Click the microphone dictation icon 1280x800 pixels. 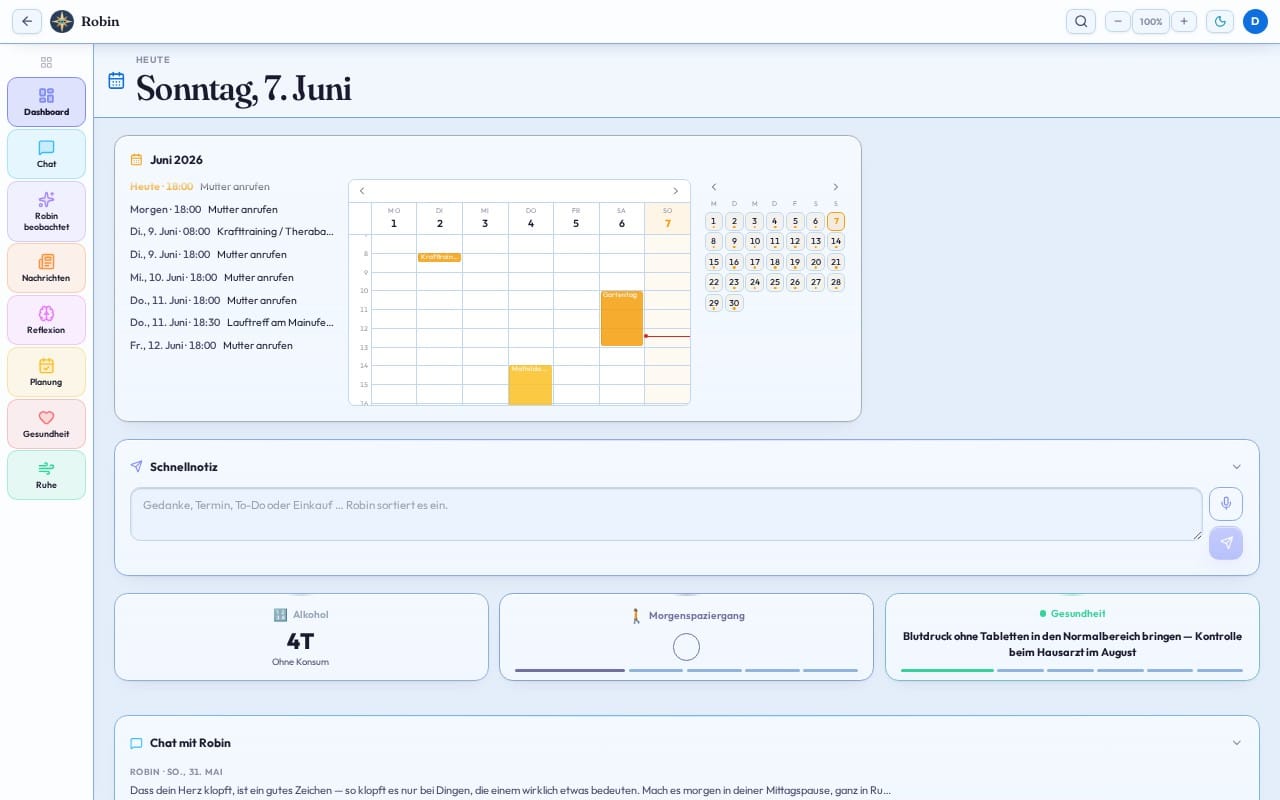point(1226,503)
